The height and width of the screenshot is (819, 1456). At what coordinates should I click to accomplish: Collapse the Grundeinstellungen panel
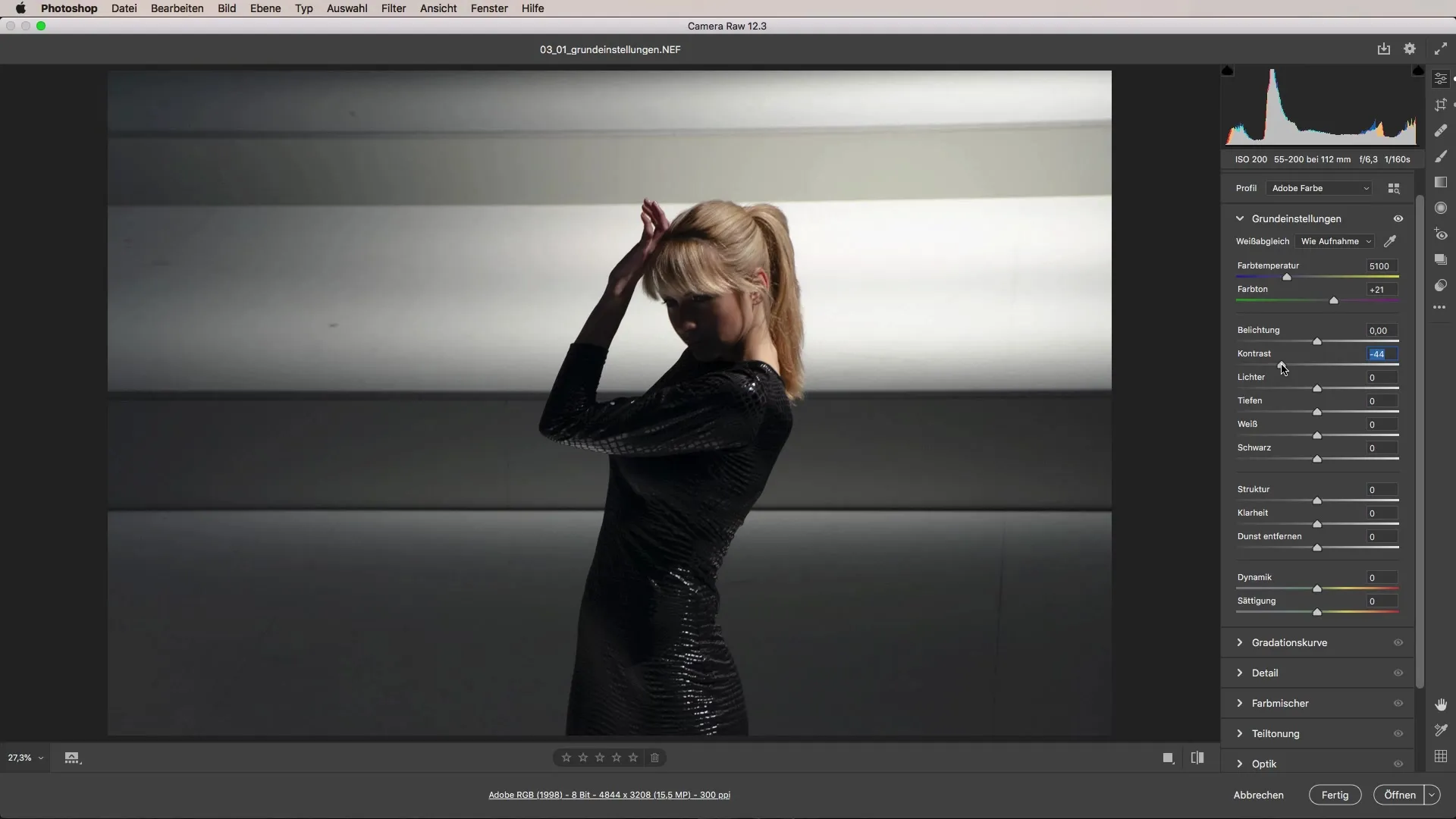tap(1240, 218)
